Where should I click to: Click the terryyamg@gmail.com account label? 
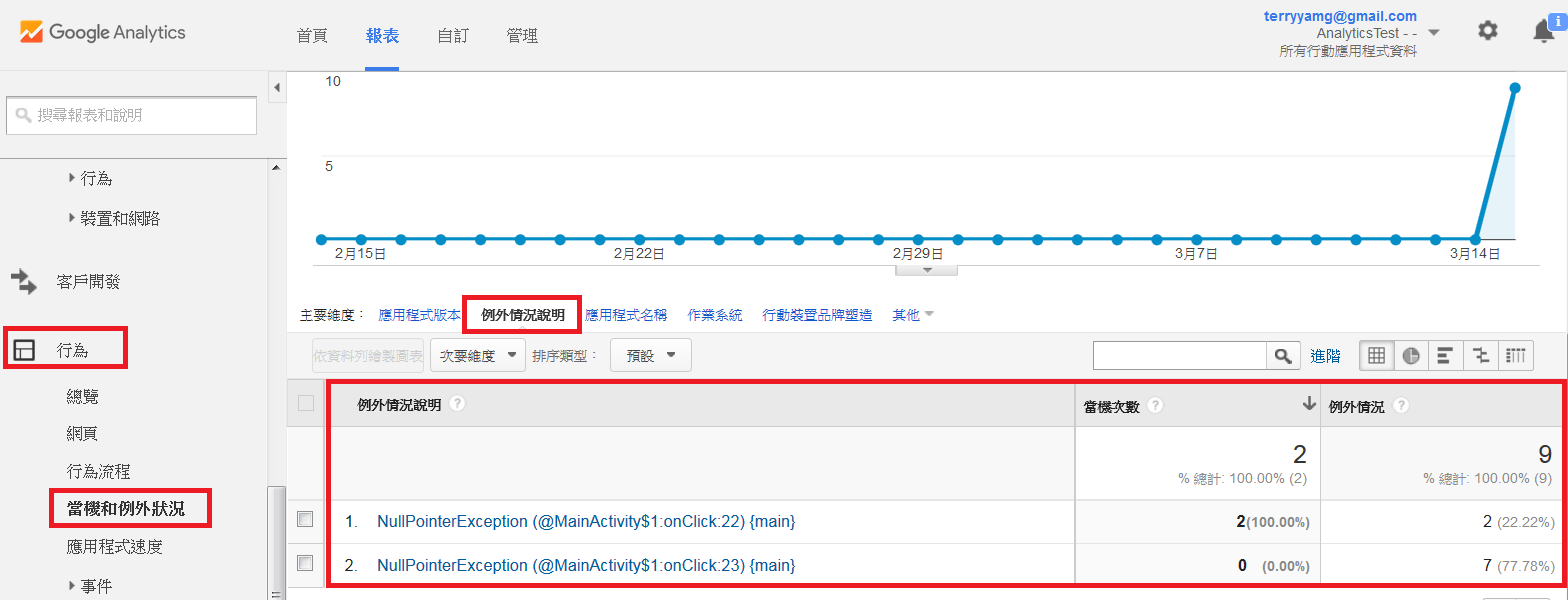1340,16
